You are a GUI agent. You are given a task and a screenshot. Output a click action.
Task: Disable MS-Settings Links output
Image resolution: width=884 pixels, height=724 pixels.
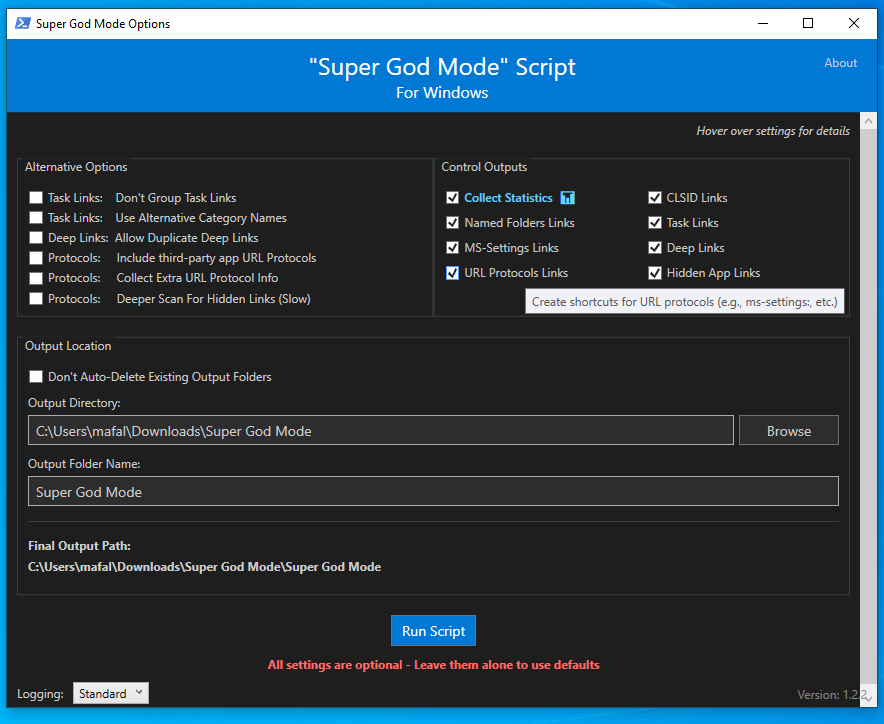coord(452,248)
